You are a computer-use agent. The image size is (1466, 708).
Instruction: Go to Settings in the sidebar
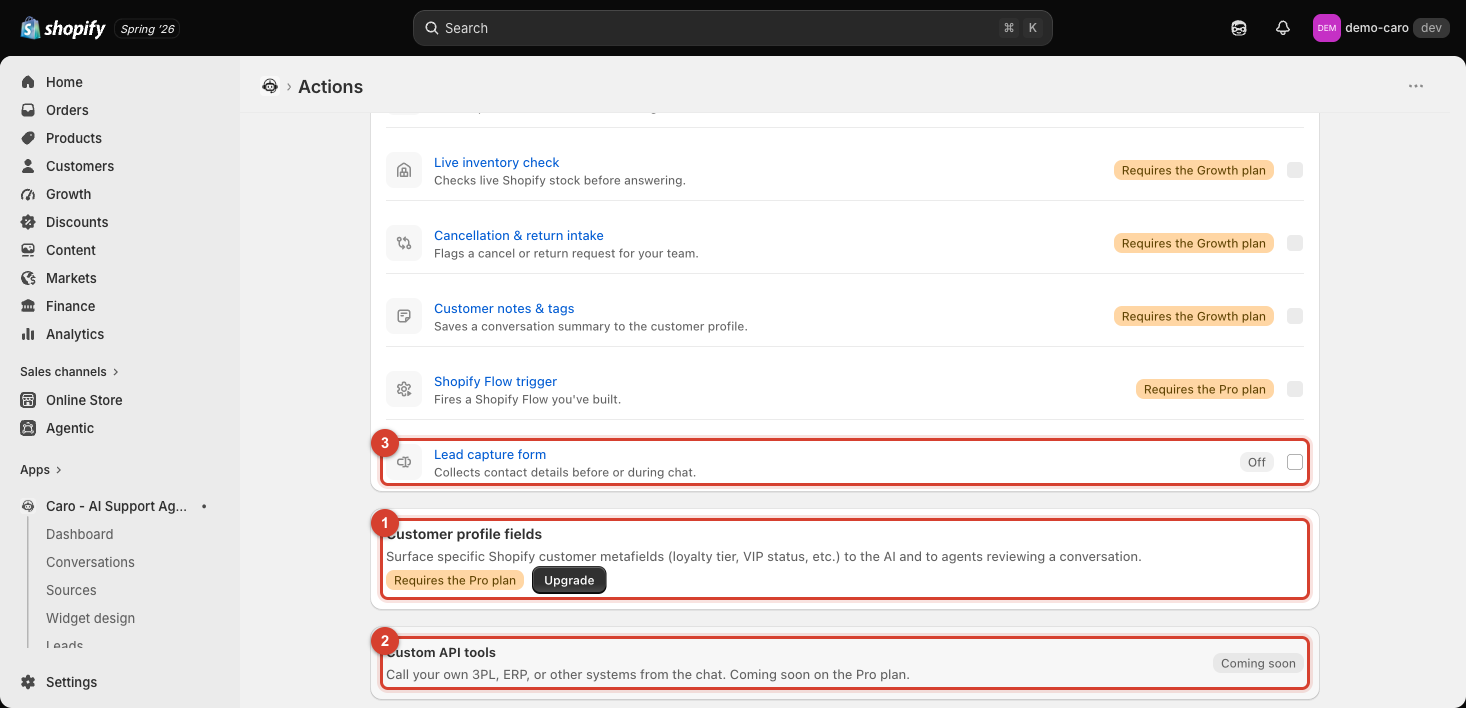[x=72, y=682]
